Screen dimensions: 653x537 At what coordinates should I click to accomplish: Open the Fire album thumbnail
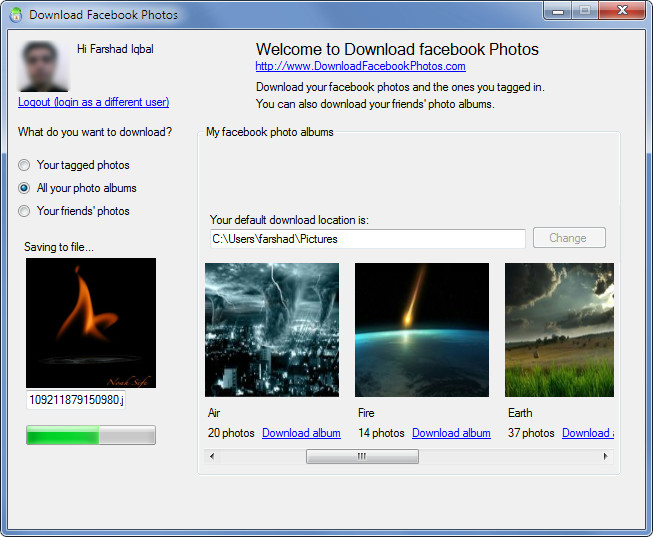pos(422,330)
